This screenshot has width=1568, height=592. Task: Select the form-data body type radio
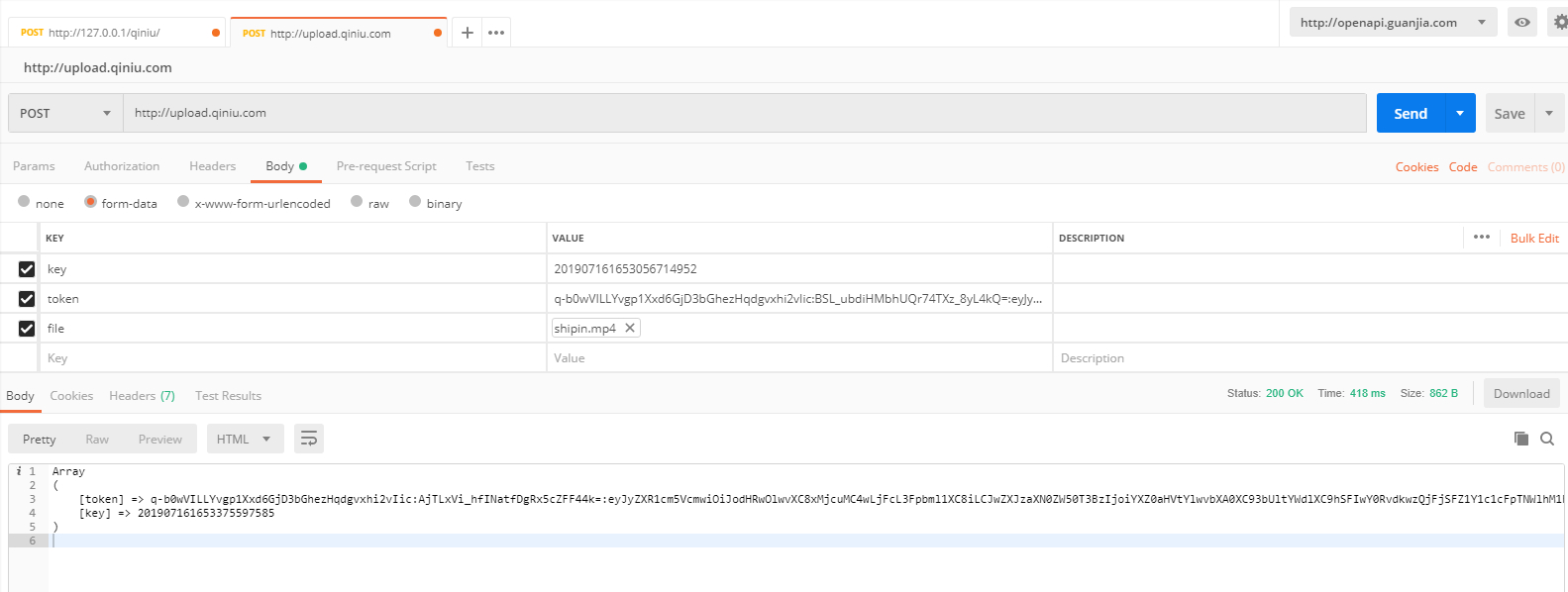pos(90,202)
